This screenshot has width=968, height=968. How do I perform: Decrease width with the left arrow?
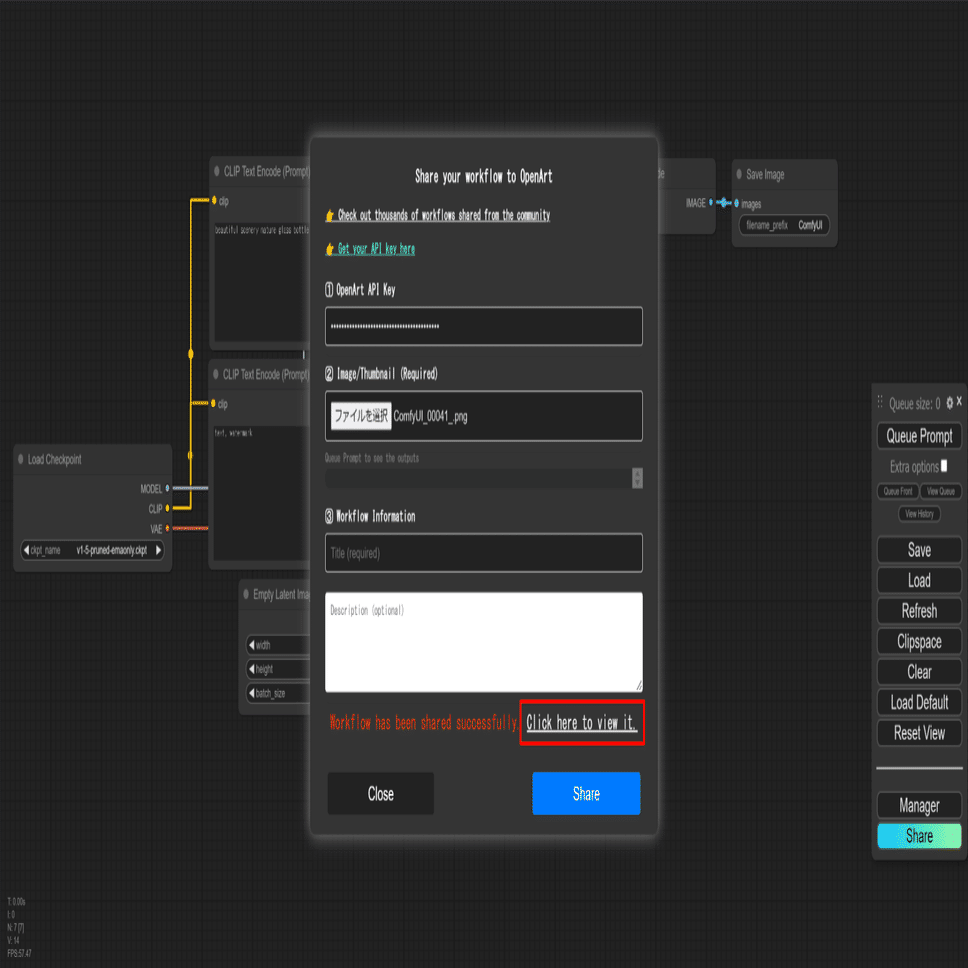pos(252,645)
